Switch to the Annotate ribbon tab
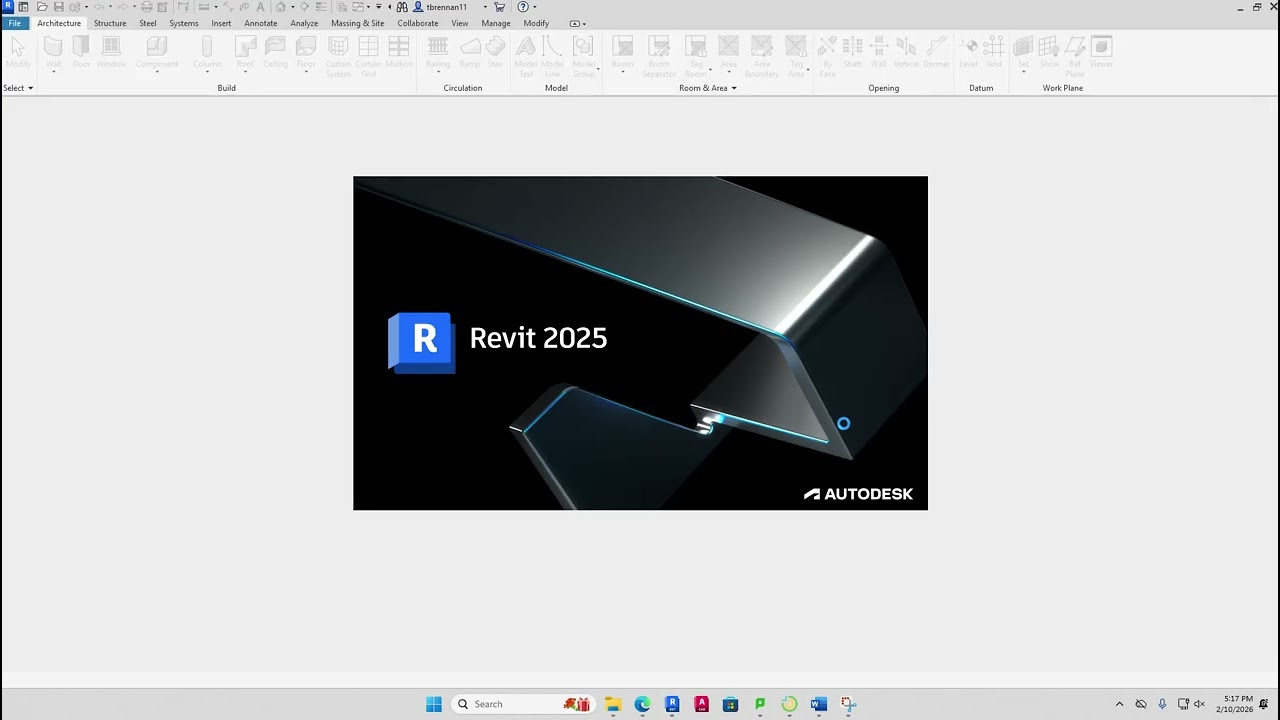This screenshot has height=720, width=1280. click(x=261, y=23)
